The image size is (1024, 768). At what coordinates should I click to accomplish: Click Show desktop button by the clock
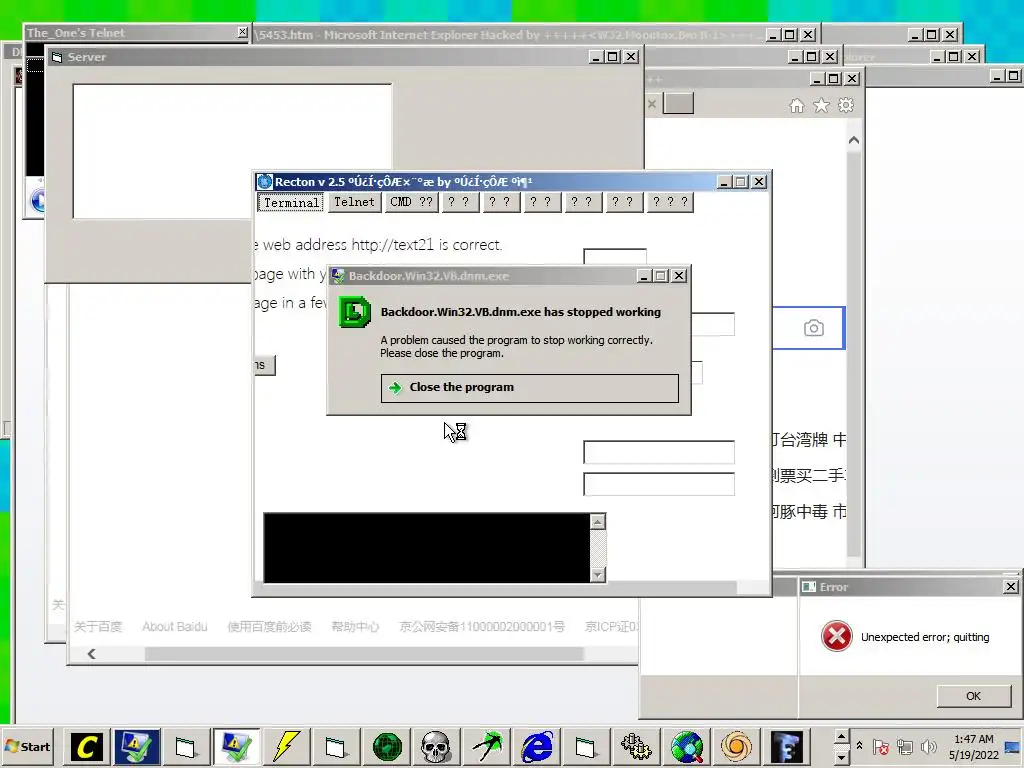[x=1013, y=746]
